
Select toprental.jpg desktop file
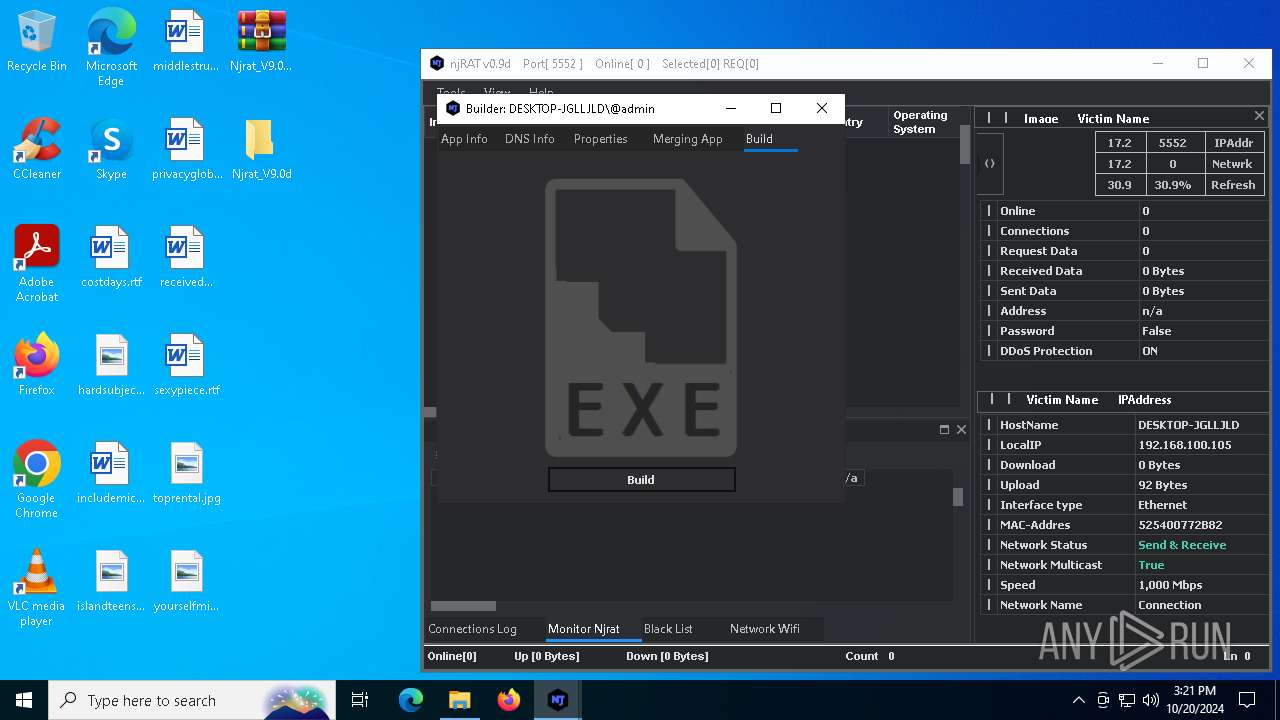click(186, 473)
